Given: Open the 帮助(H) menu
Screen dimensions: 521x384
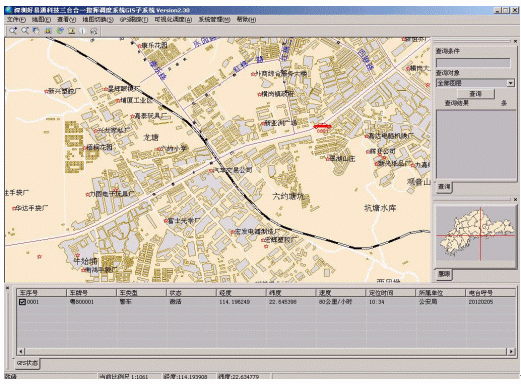Looking at the screenshot, I should click(x=246, y=20).
